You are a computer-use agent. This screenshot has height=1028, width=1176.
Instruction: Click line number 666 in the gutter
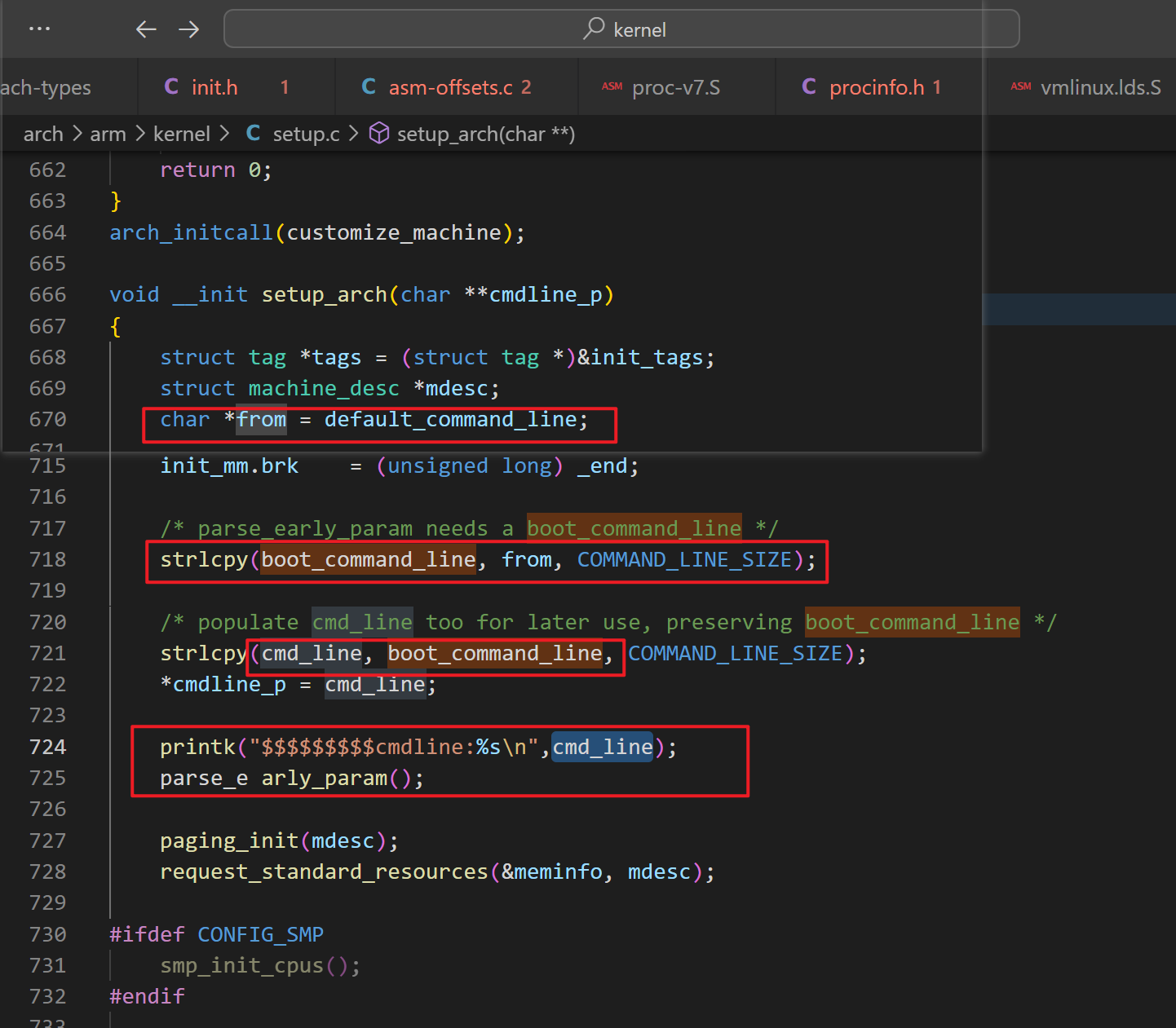[x=47, y=294]
